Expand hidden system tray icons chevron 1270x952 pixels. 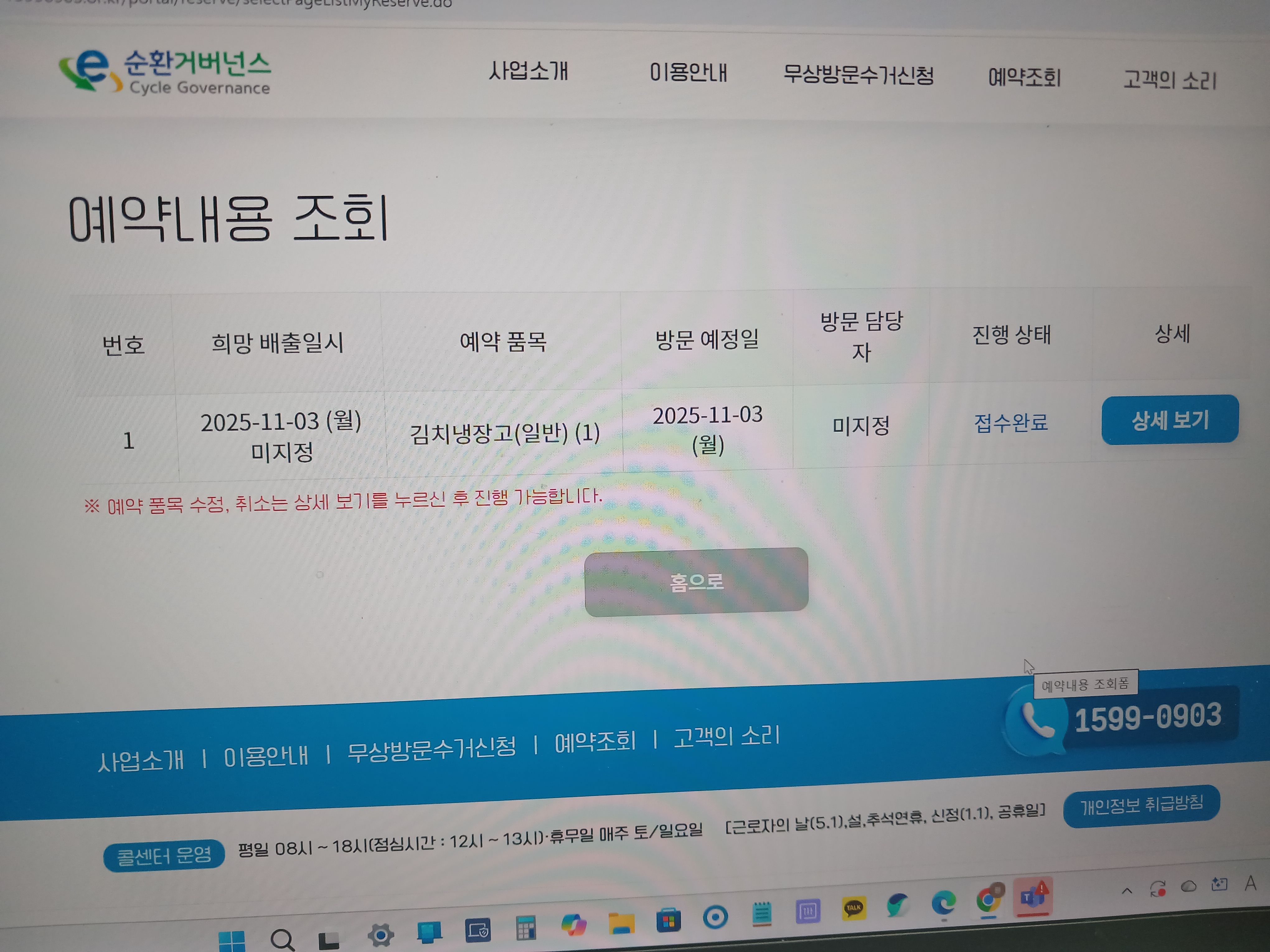[x=1127, y=891]
